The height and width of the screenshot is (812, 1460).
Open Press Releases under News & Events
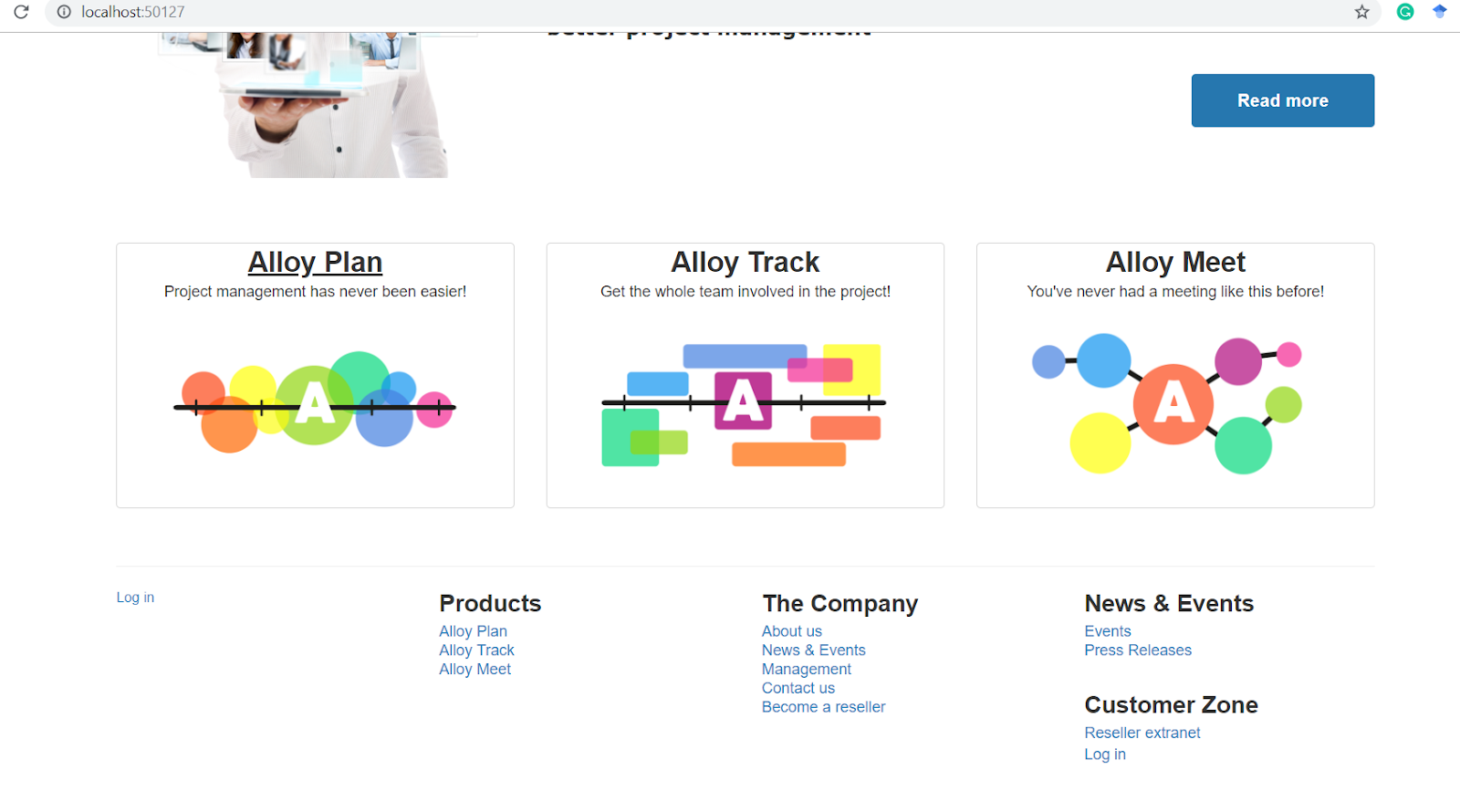pyautogui.click(x=1137, y=651)
